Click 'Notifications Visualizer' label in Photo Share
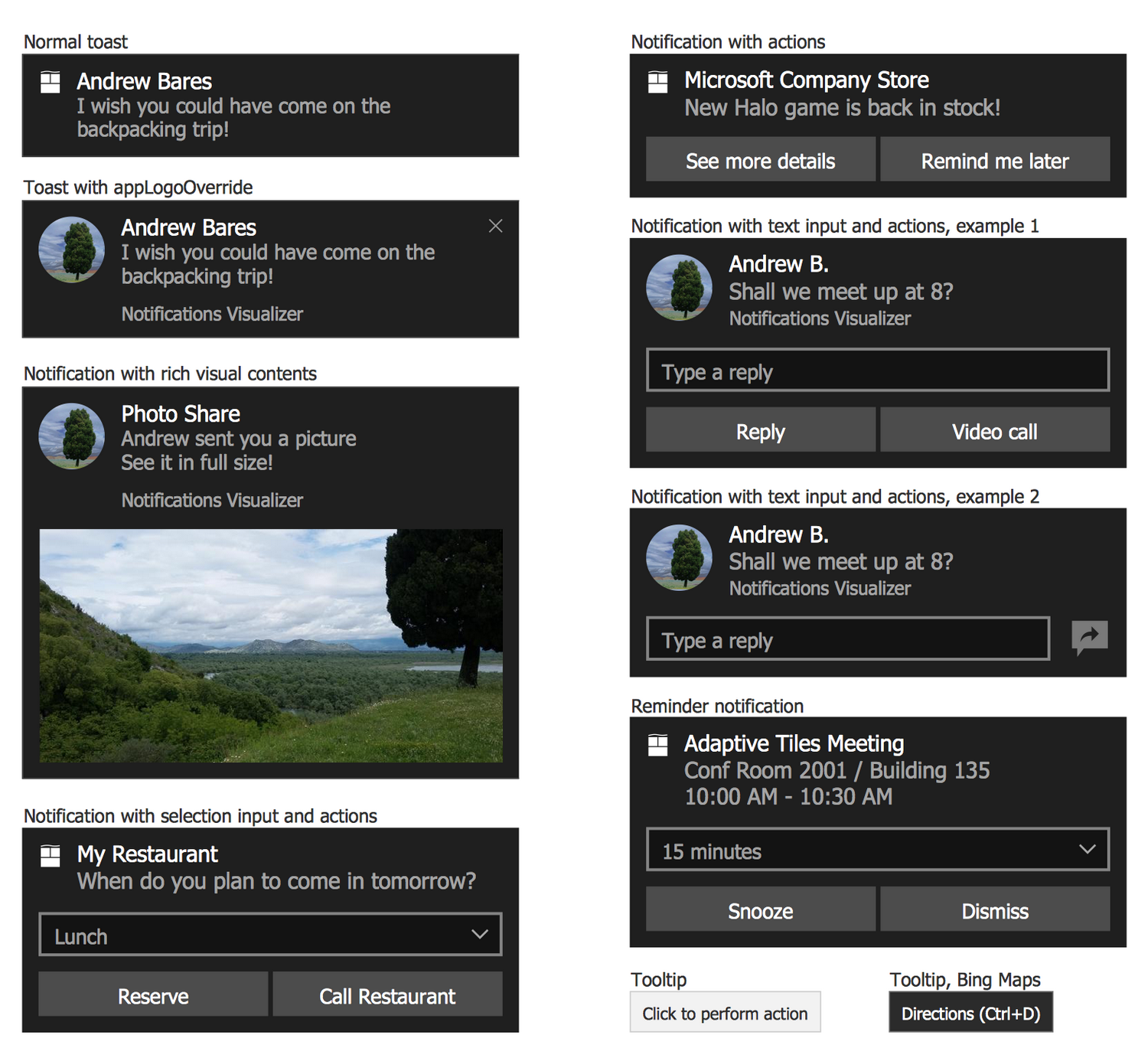Viewport: 1148px width, 1058px height. [x=212, y=500]
